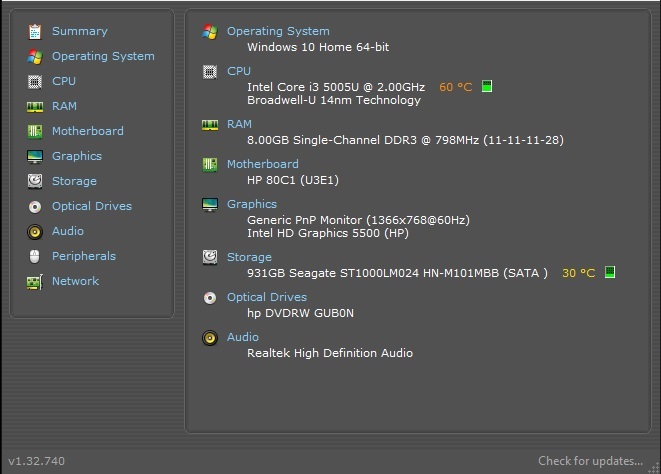Viewport: 661px width, 474px height.
Task: Switch to the CPU section in sidebar
Action: [x=64, y=81]
